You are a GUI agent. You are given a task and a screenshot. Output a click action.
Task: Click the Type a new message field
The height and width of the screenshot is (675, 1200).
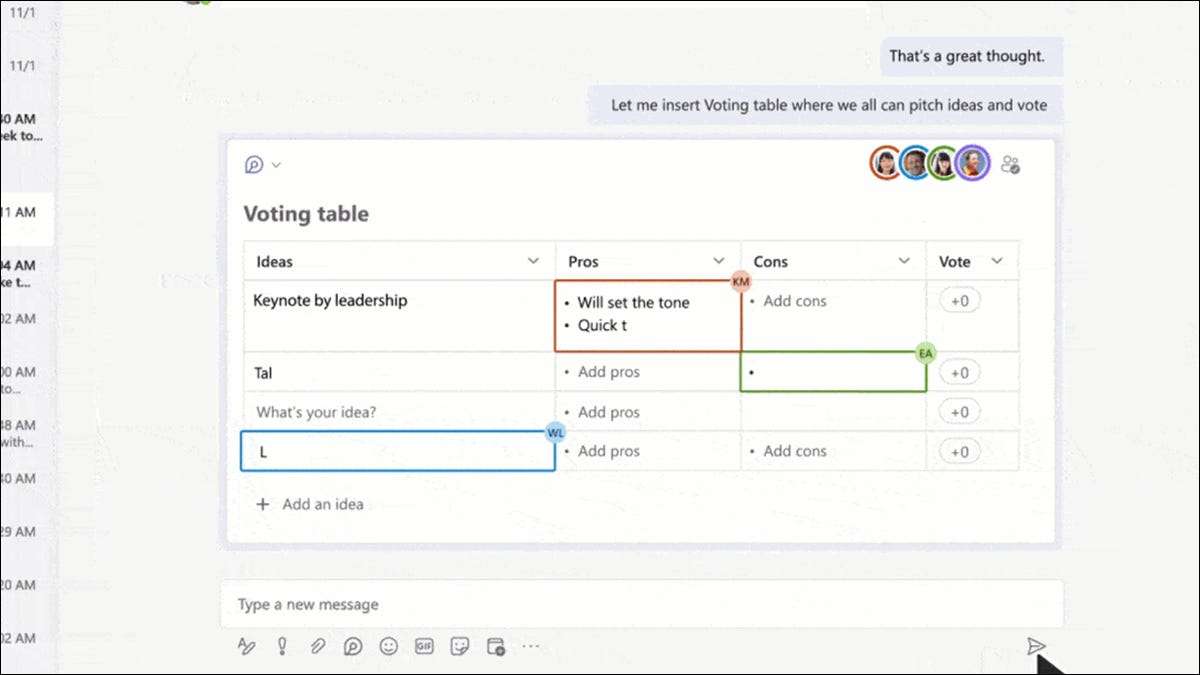(640, 604)
